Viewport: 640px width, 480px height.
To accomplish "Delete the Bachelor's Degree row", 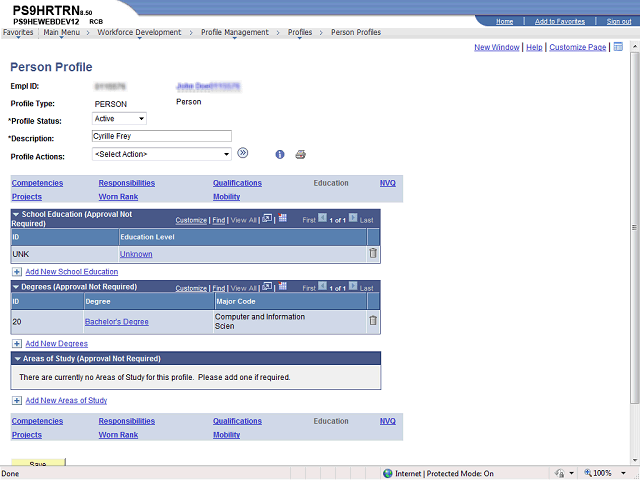I will pos(373,320).
